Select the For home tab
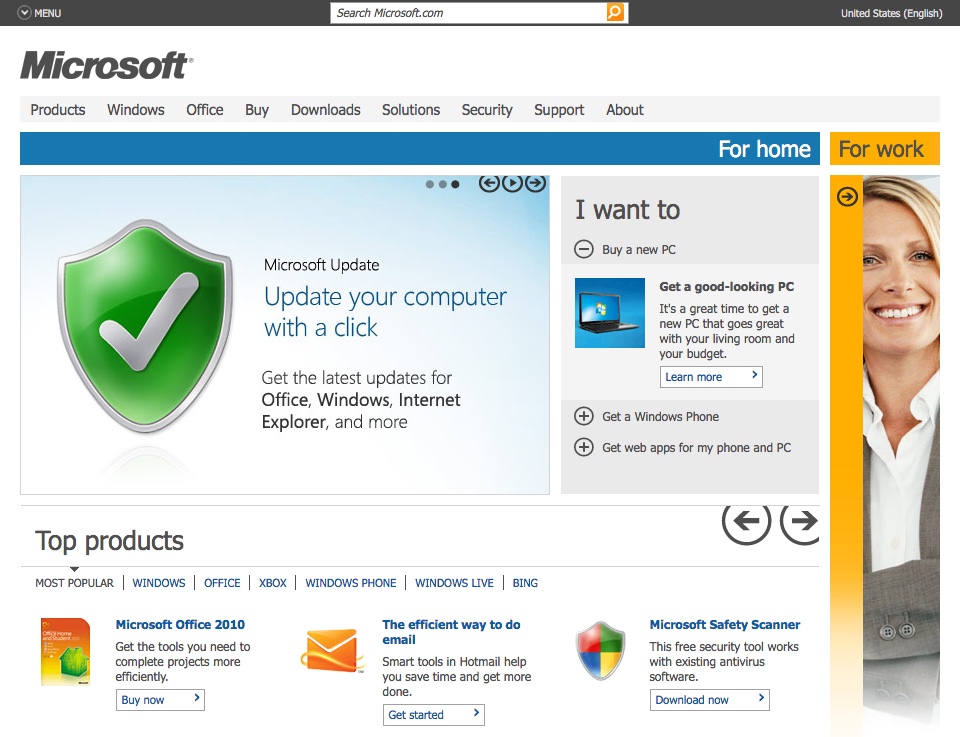 pyautogui.click(x=419, y=149)
